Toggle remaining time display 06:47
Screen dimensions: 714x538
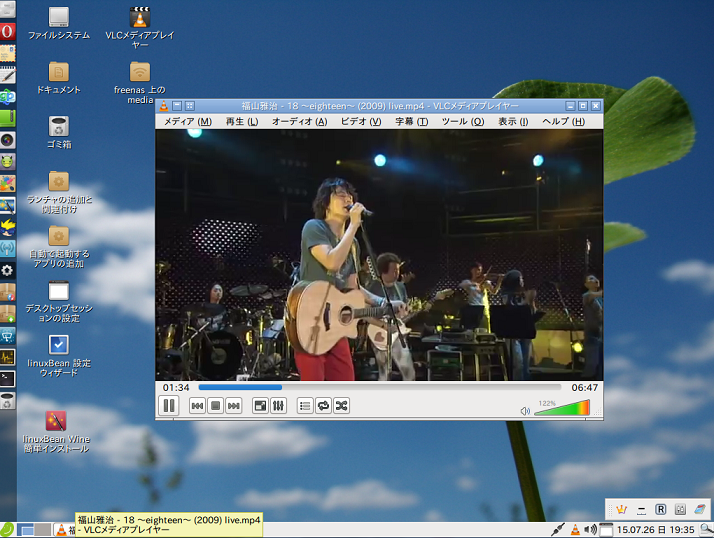[x=585, y=388]
